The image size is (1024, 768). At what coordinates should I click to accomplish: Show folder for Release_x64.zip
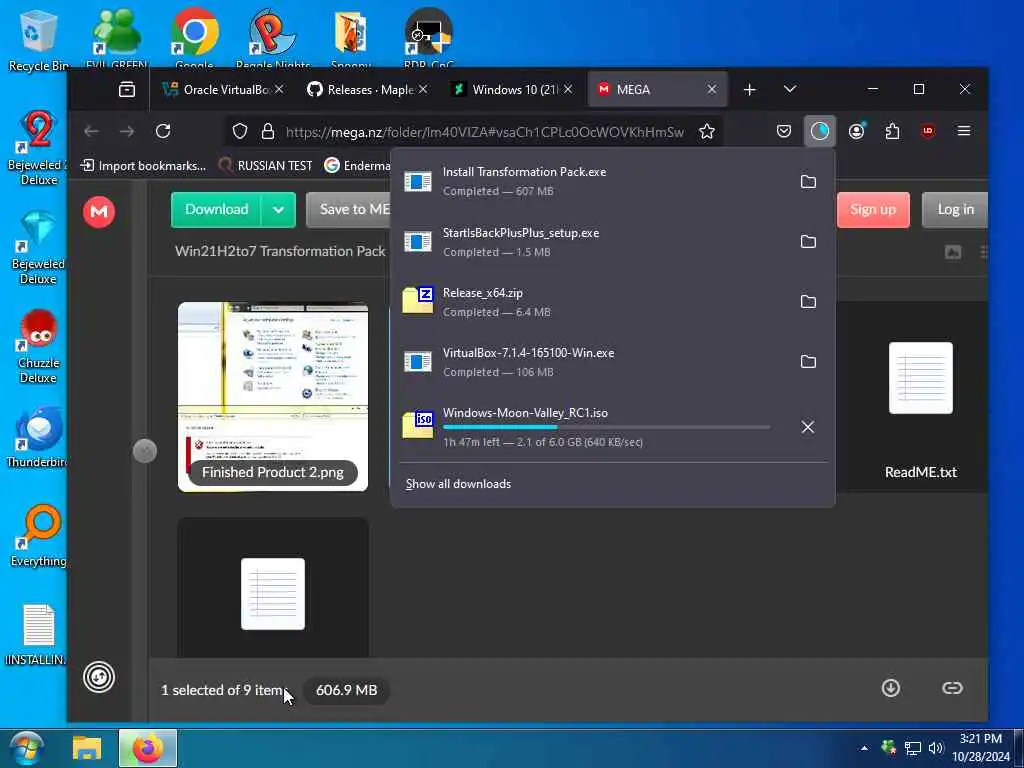(808, 302)
